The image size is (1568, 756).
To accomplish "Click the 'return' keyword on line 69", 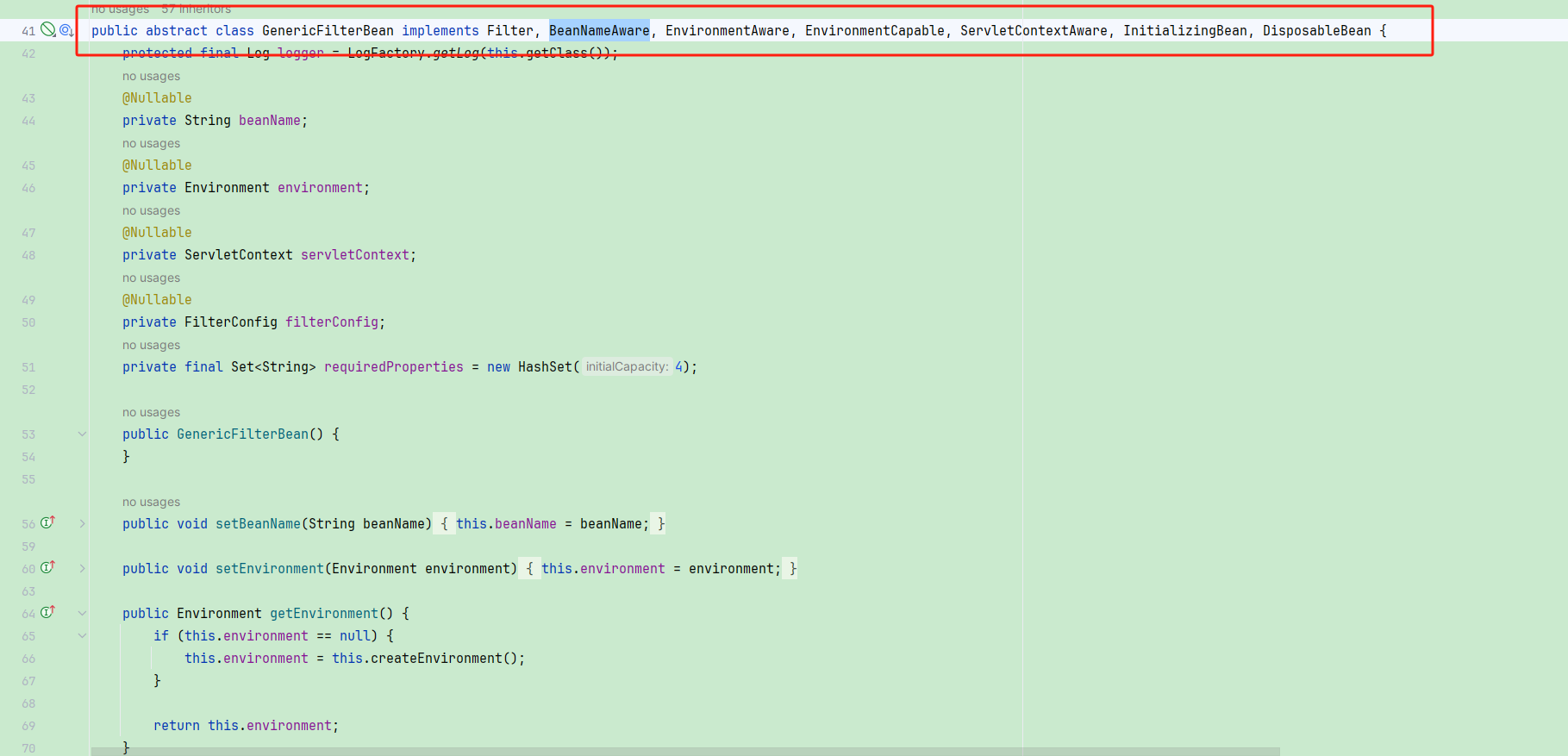I will click(176, 726).
